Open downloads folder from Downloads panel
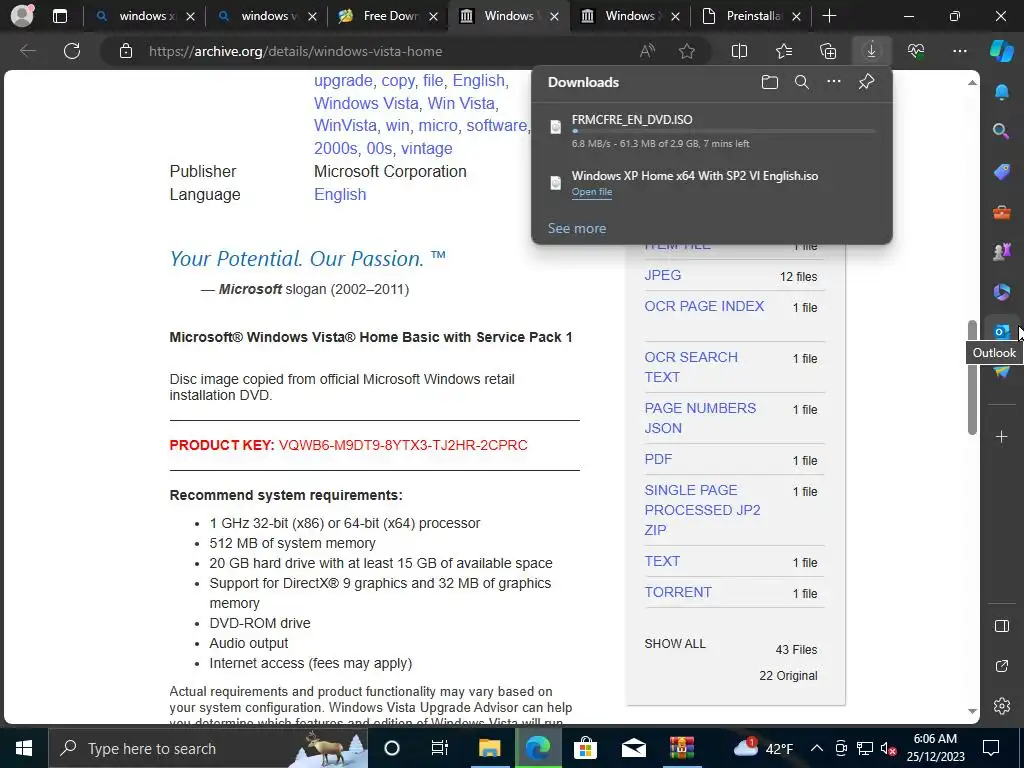The height and width of the screenshot is (768, 1024). pos(770,82)
